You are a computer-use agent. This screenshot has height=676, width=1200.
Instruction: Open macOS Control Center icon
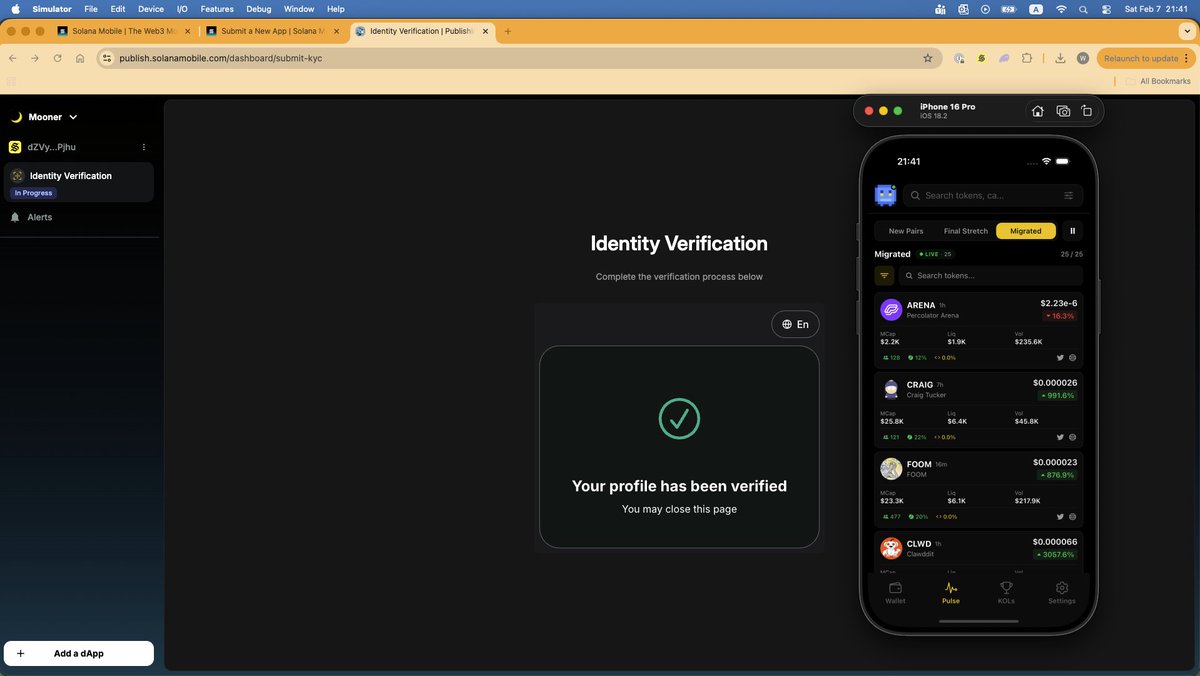1106,9
